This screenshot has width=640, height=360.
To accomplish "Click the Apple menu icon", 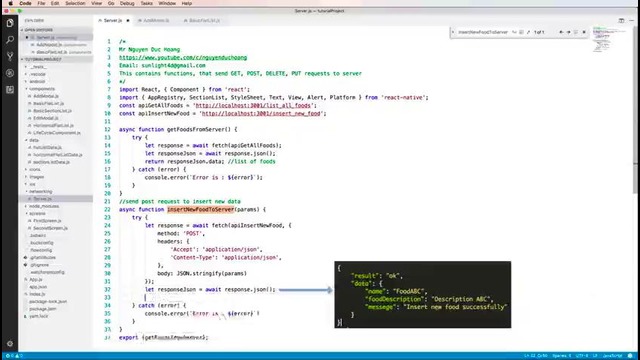I will click(10, 3).
